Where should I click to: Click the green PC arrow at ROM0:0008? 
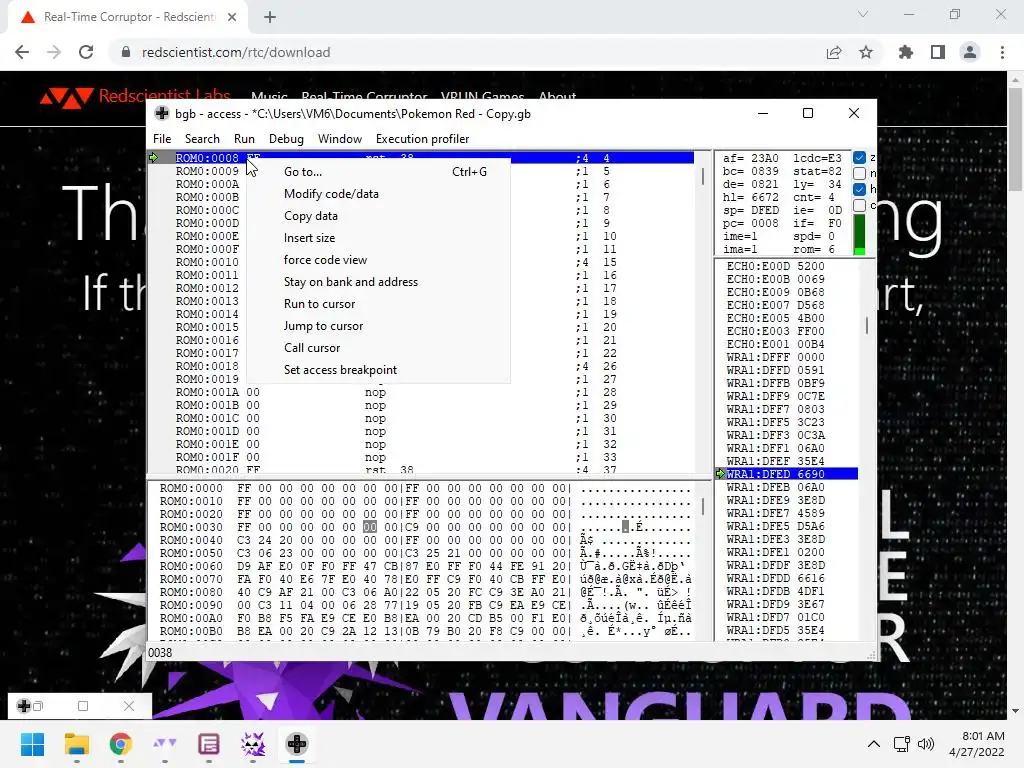pos(154,157)
